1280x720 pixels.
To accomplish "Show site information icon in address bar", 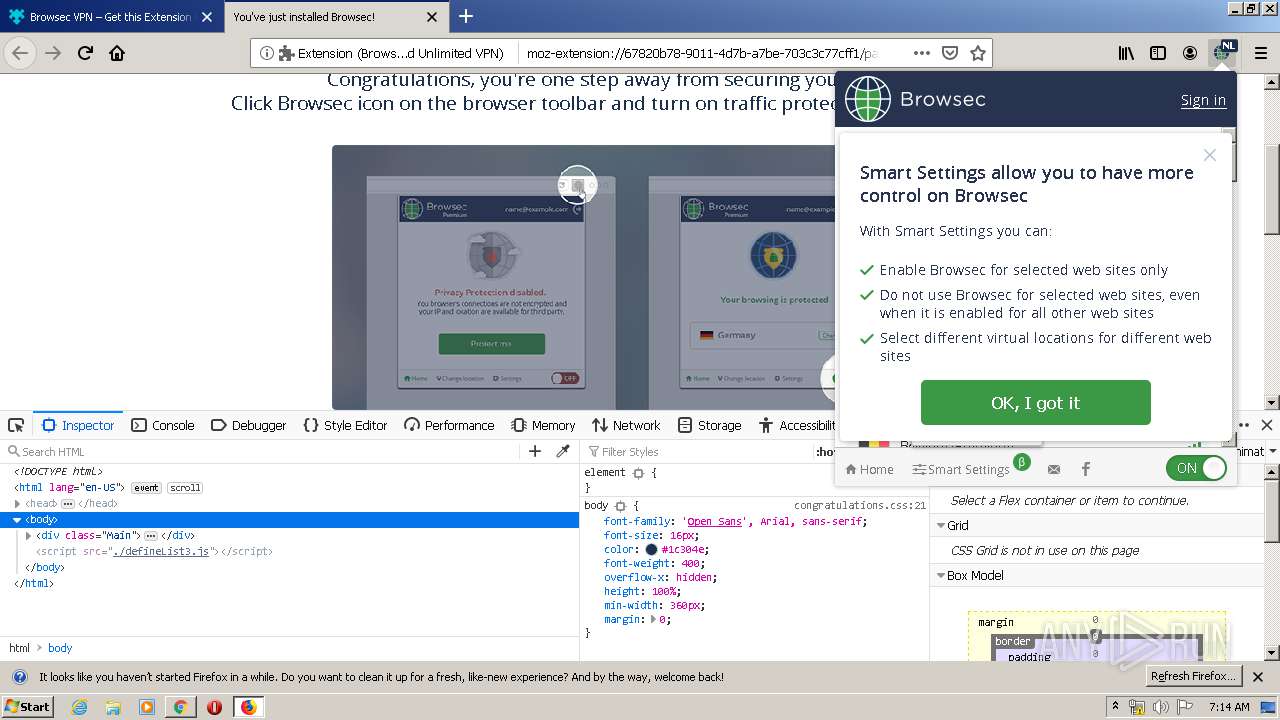I will (x=266, y=53).
